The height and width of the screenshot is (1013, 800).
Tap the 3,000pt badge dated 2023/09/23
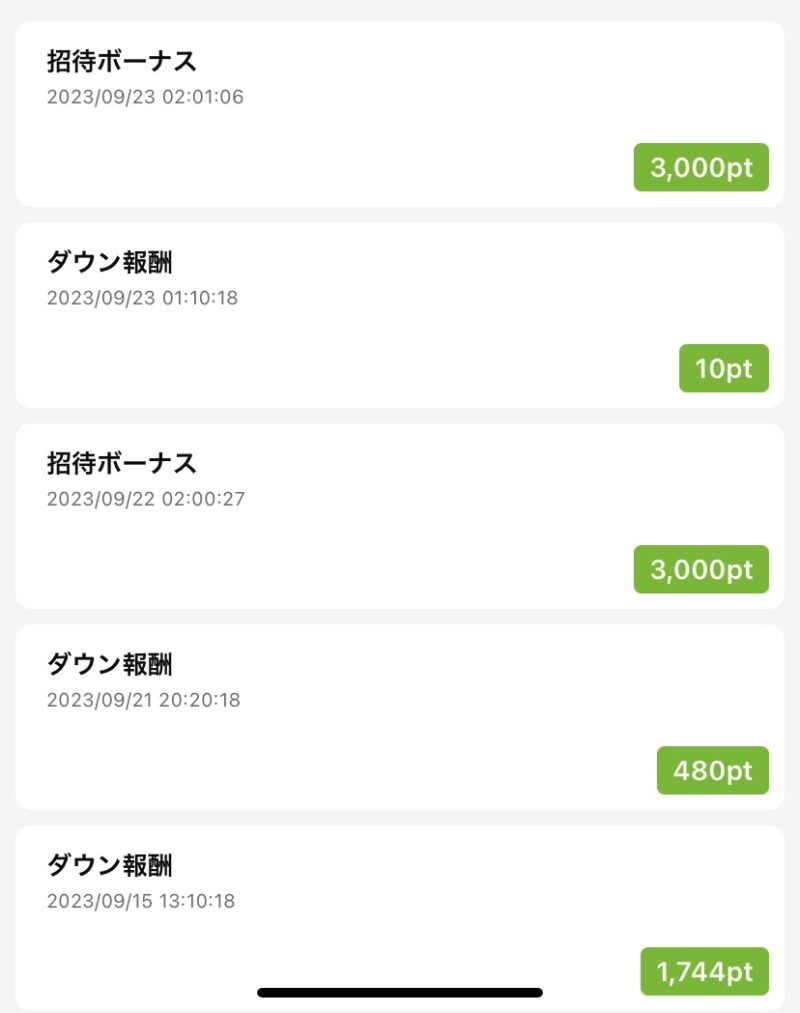[701, 167]
